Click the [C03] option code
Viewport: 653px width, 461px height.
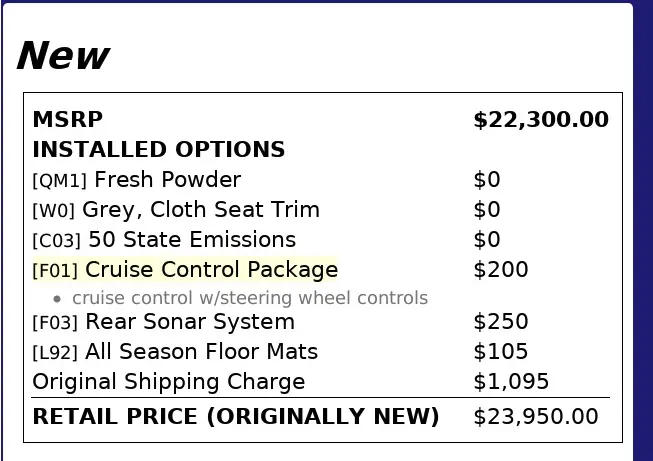point(57,241)
